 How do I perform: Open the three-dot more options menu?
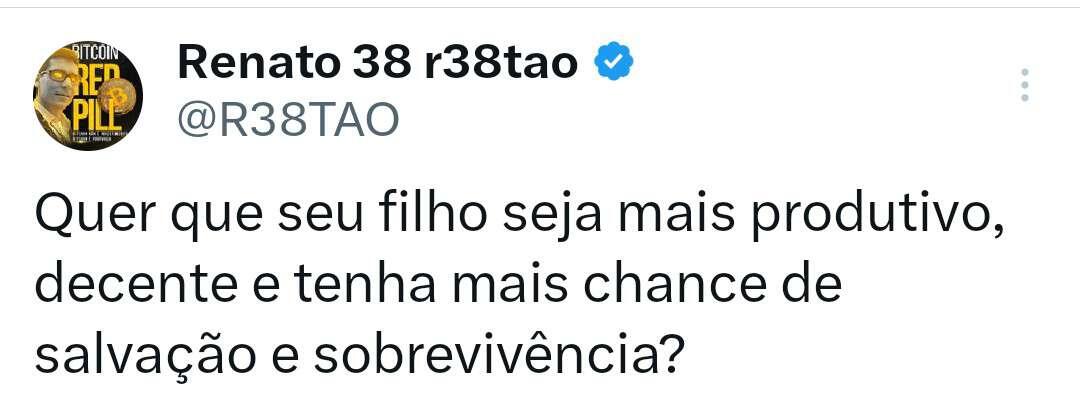(1025, 85)
